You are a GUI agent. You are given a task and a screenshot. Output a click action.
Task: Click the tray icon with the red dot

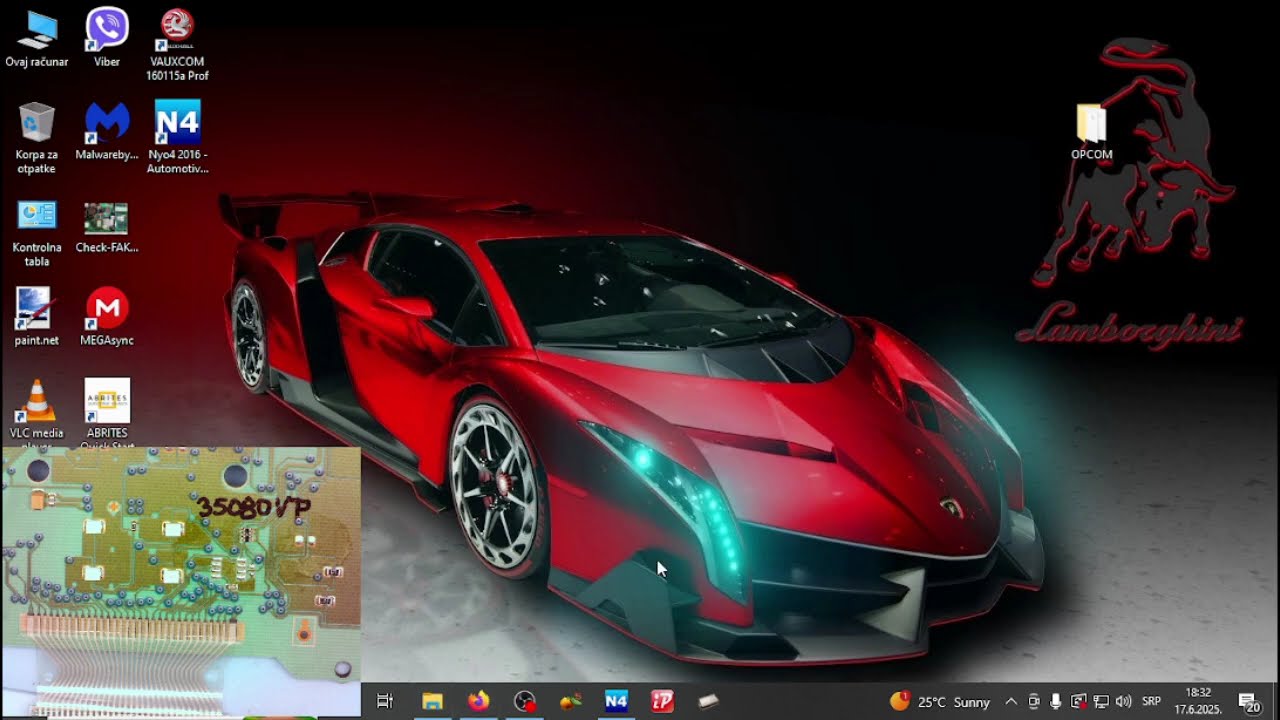tap(1078, 702)
